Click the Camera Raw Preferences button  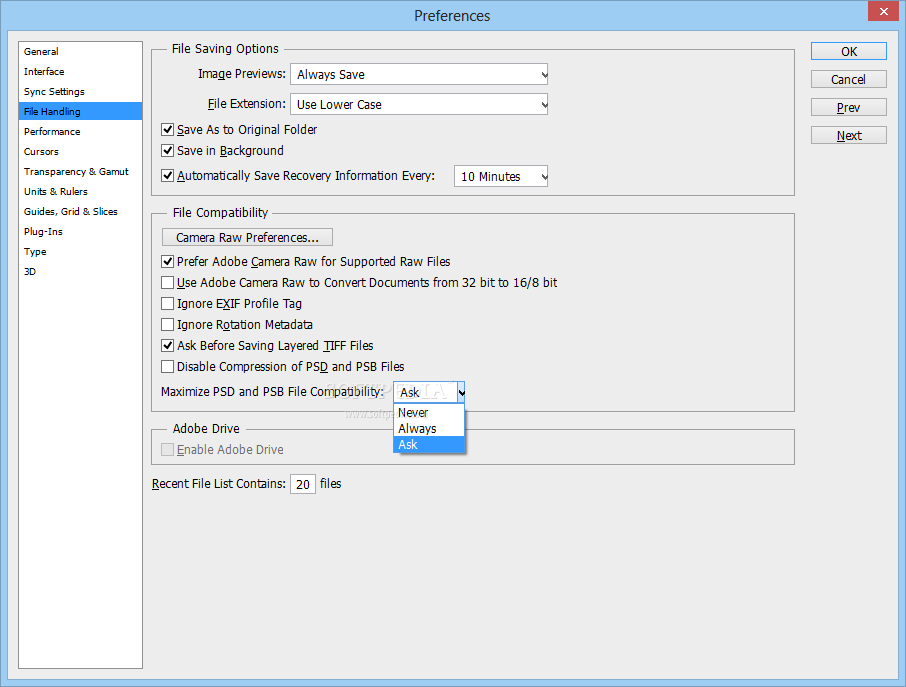247,237
